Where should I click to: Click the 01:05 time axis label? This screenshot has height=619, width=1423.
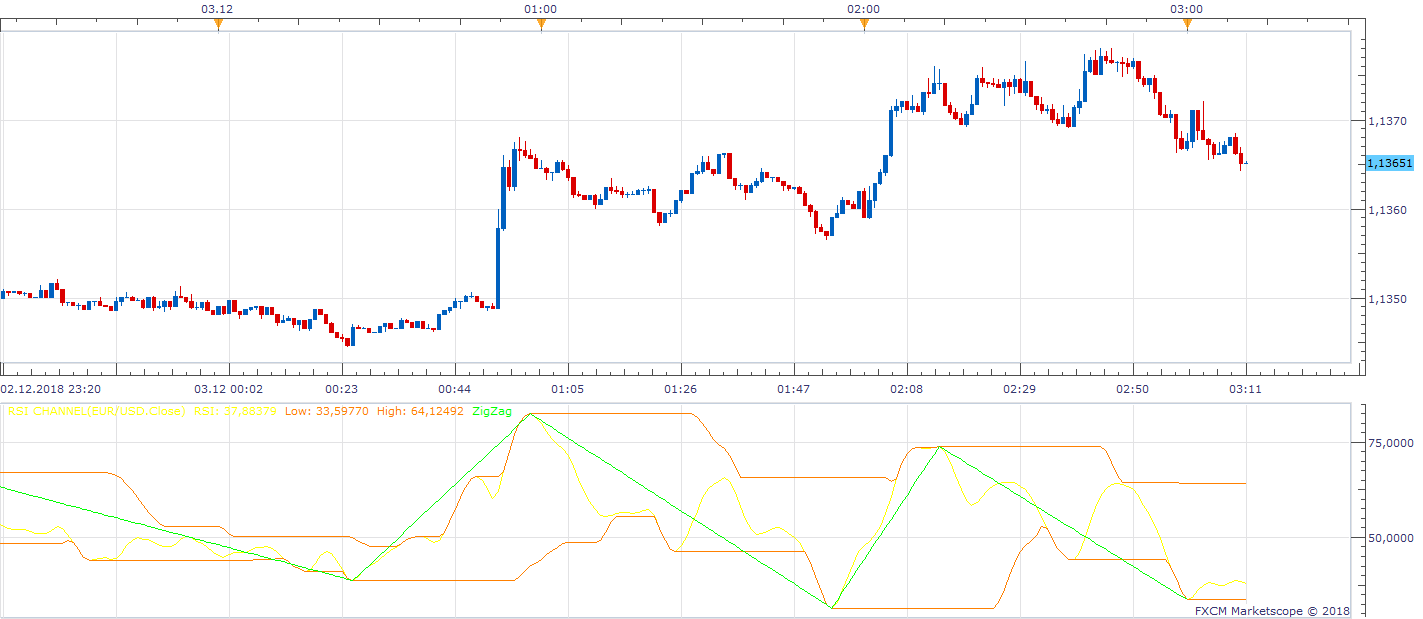point(568,388)
